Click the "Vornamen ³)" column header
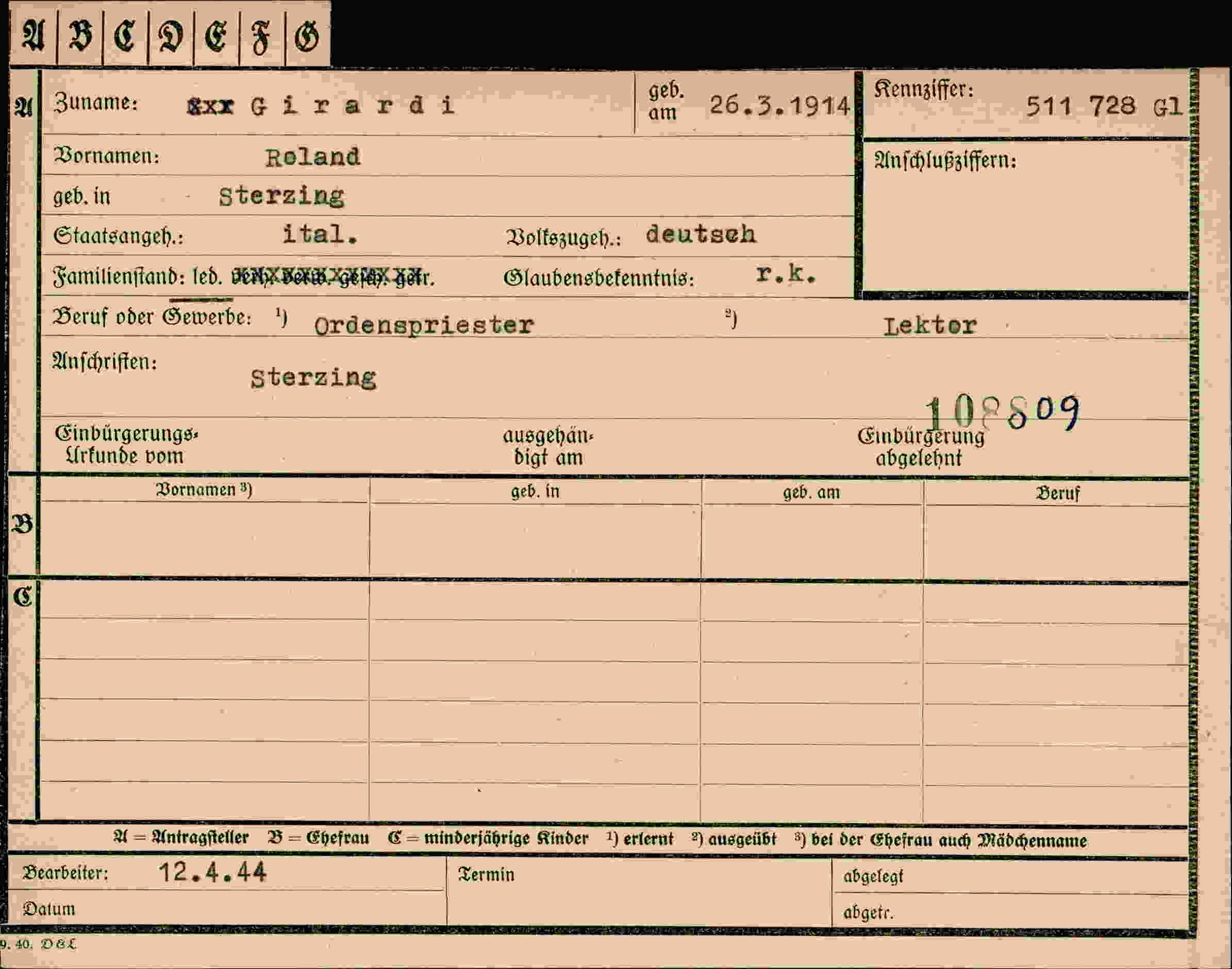Viewport: 1232px width, 969px height. pyautogui.click(x=204, y=490)
